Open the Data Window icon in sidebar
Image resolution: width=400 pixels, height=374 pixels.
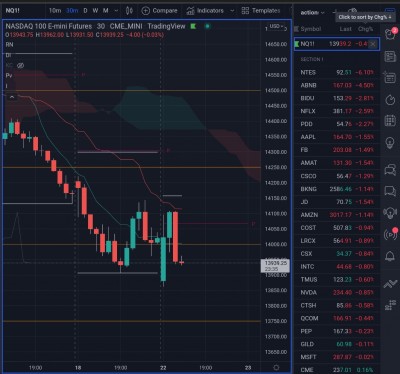point(390,78)
